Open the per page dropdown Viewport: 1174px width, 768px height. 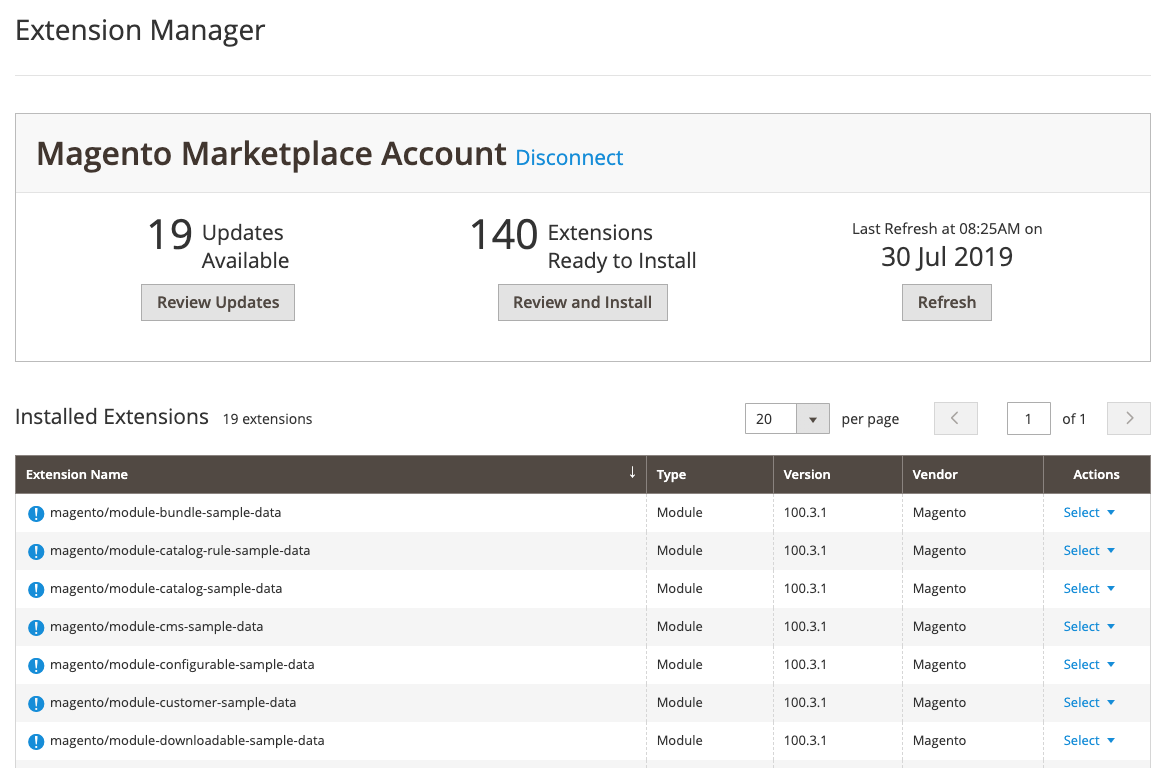pyautogui.click(x=815, y=418)
